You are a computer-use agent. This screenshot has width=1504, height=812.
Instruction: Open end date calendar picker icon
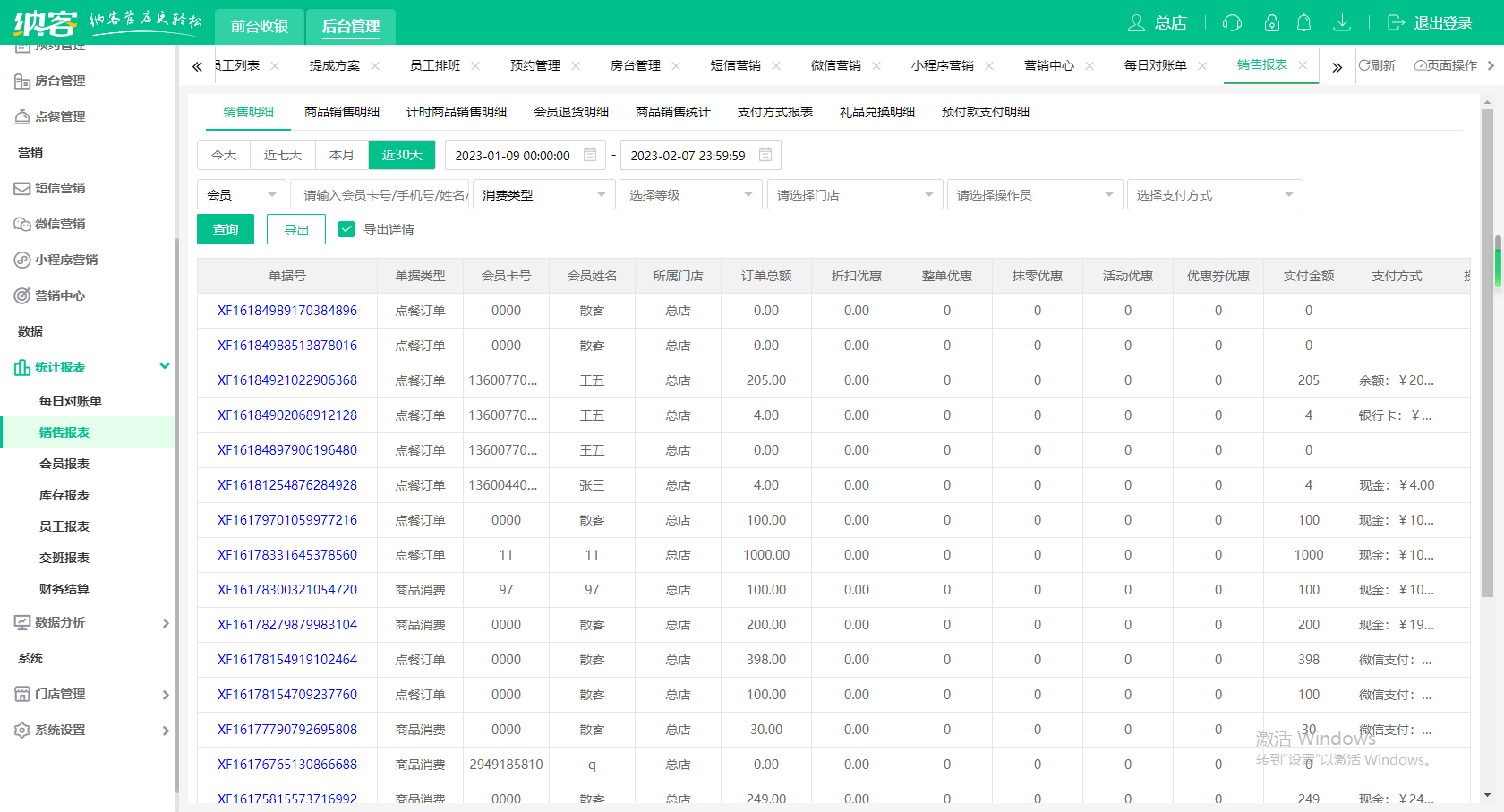tap(765, 155)
